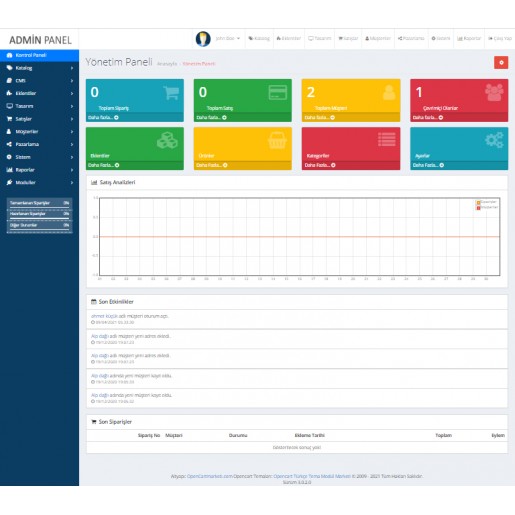This screenshot has height=515, width=515.
Task: Expand the Eklentiler sidebar menu chevron
Action: (72, 93)
